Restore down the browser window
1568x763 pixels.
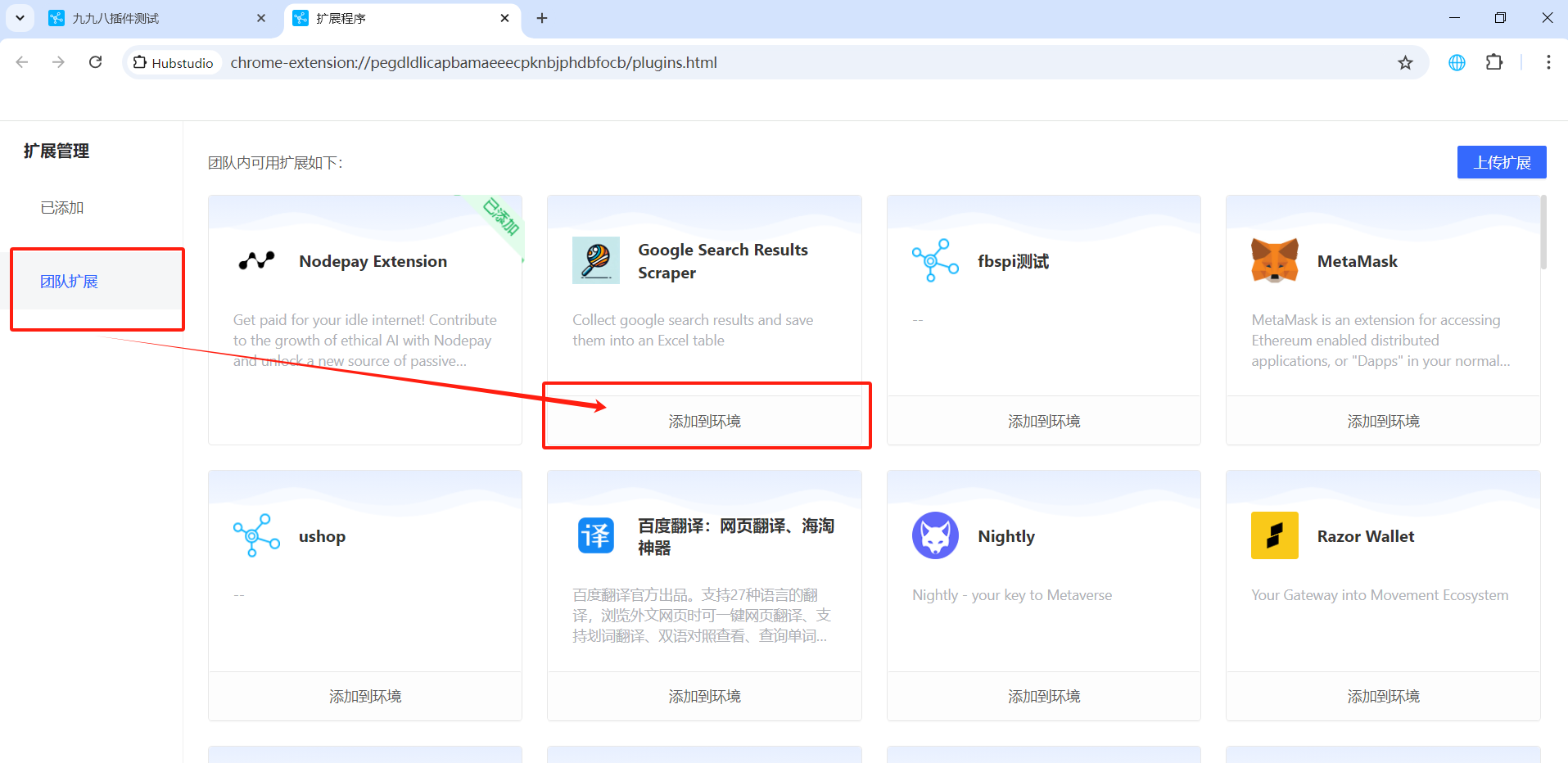point(1500,18)
